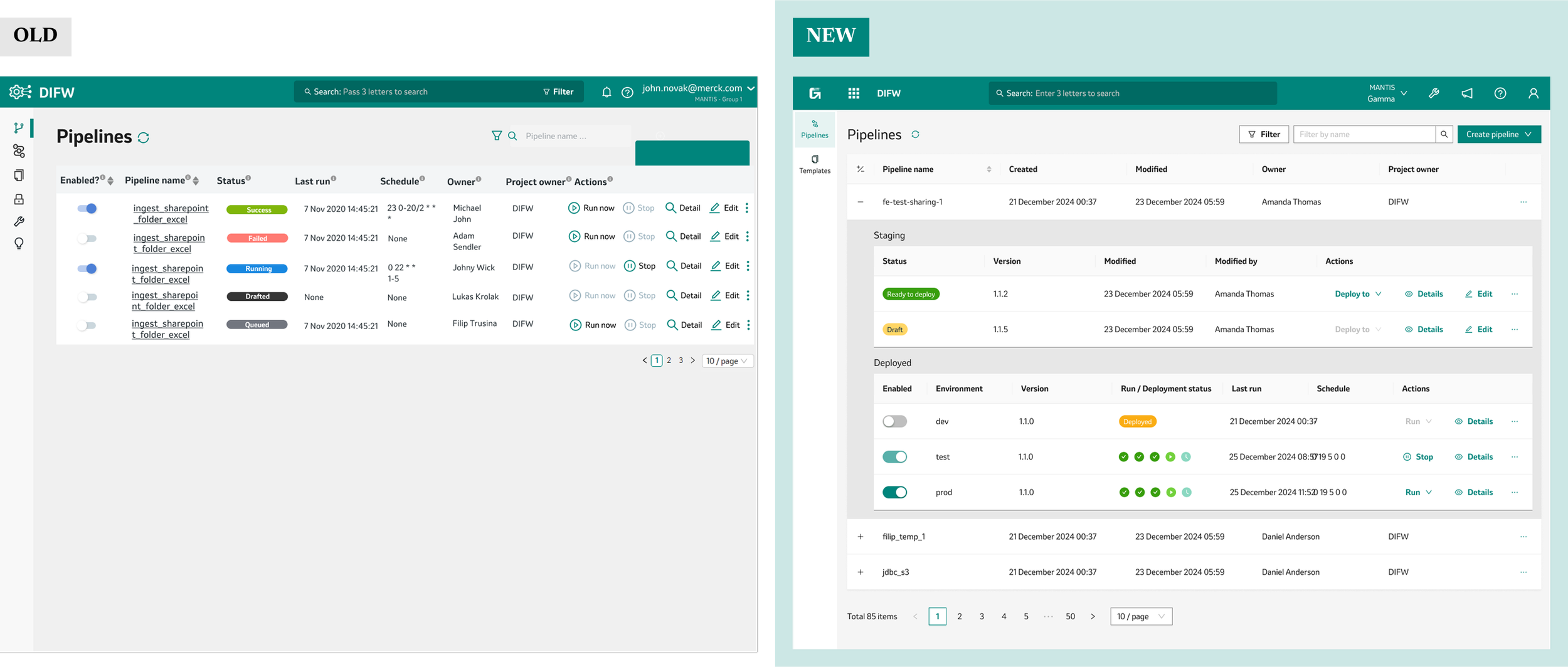
Task: Enable the dev environment toggle
Action: [x=894, y=421]
